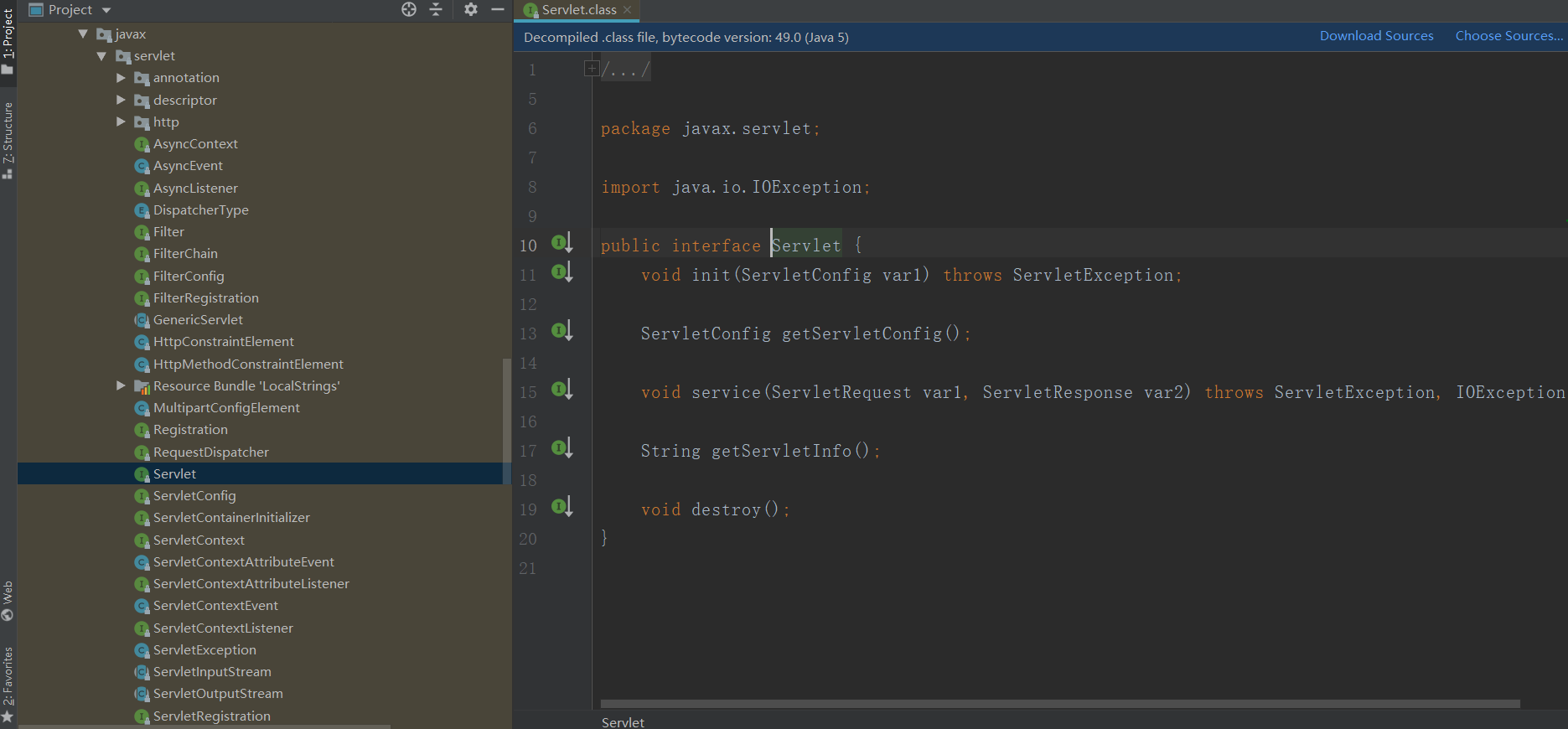Click on ServletException in init signature
The height and width of the screenshot is (729, 1568).
coord(1093,275)
